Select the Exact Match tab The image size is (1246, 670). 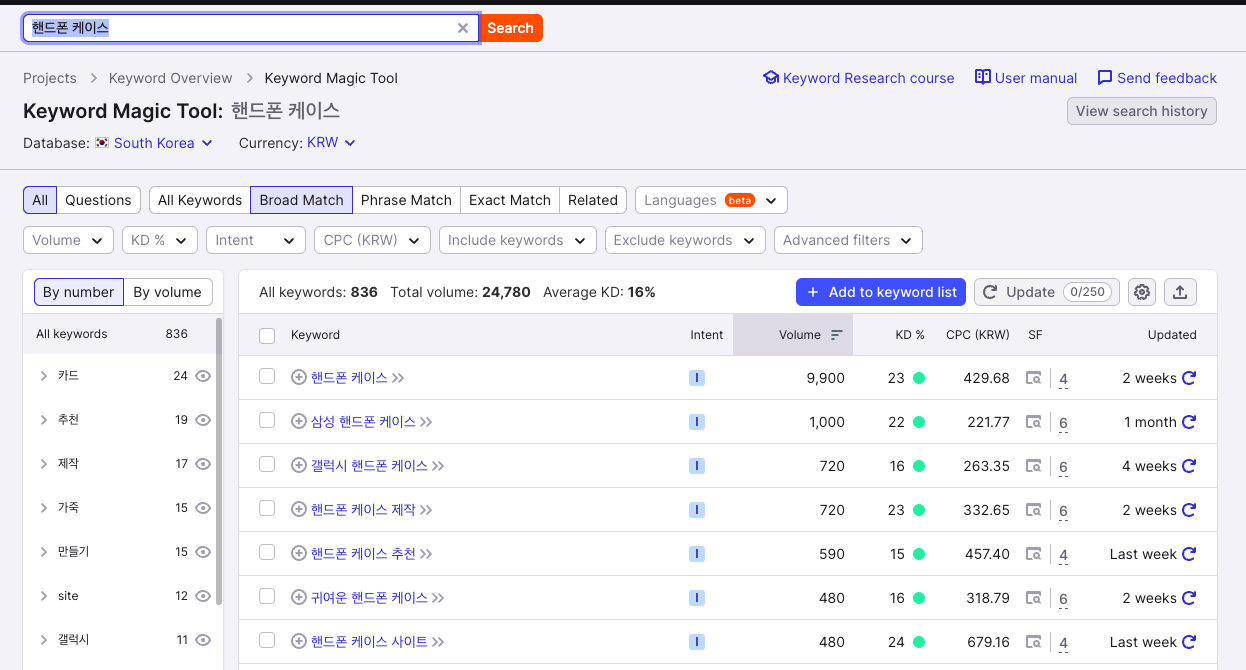point(510,200)
